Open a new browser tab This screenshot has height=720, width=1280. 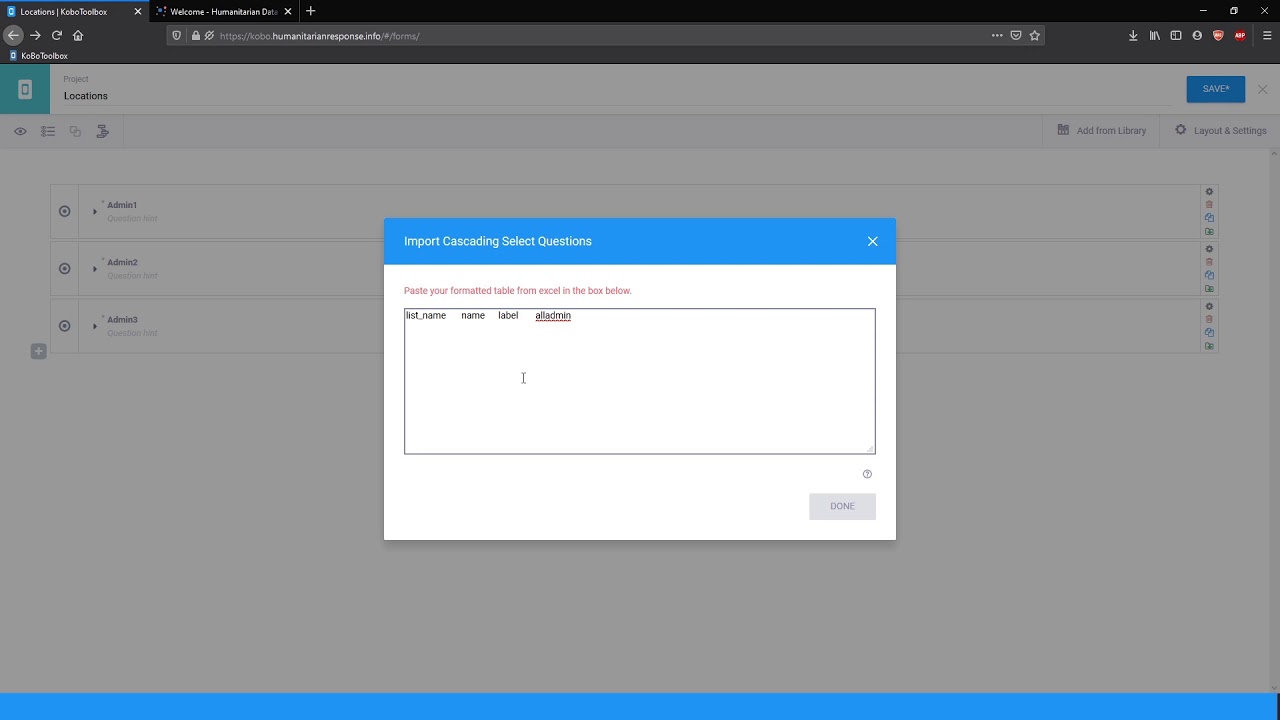[x=310, y=11]
